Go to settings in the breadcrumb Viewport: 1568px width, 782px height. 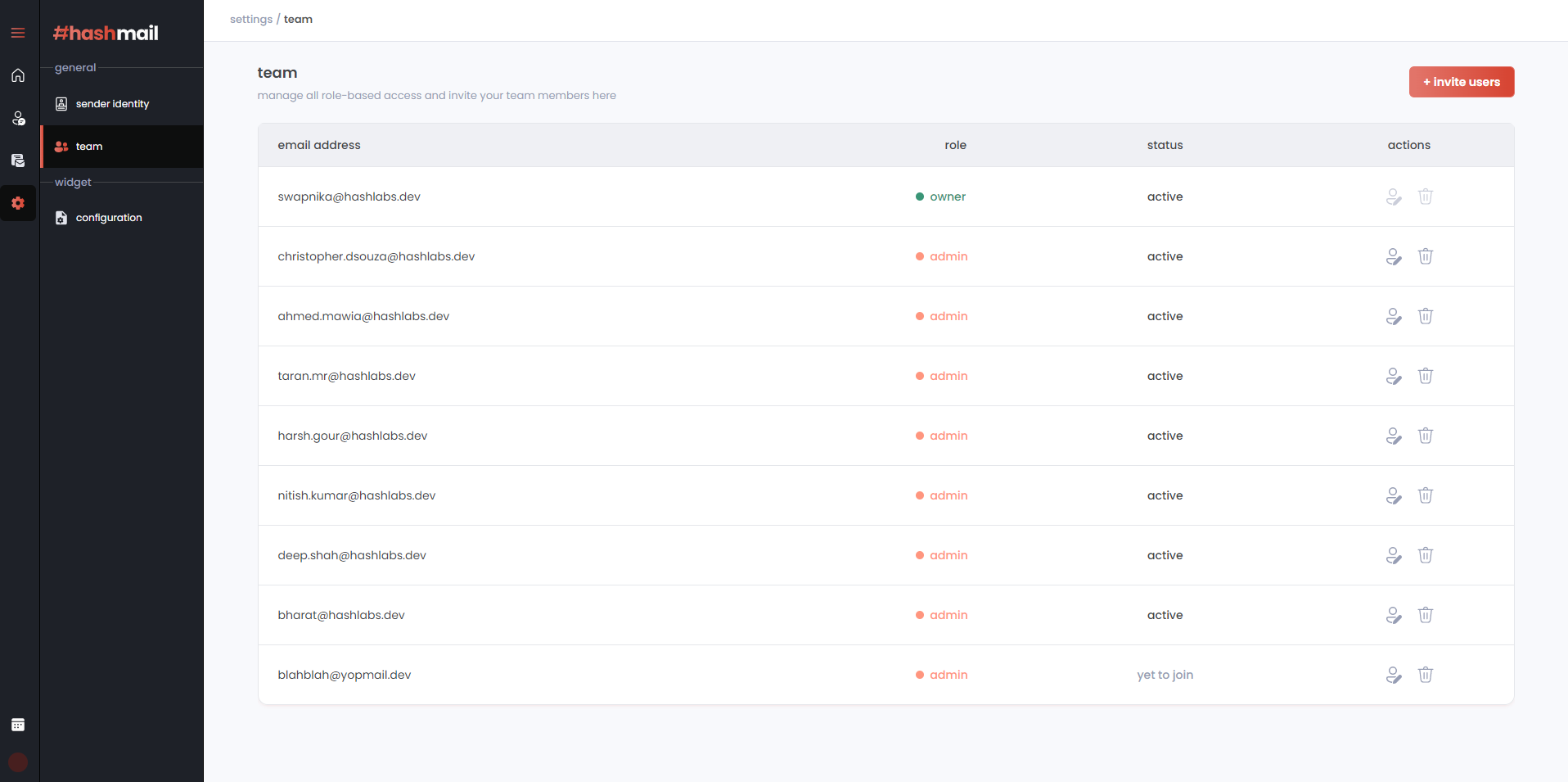[251, 20]
